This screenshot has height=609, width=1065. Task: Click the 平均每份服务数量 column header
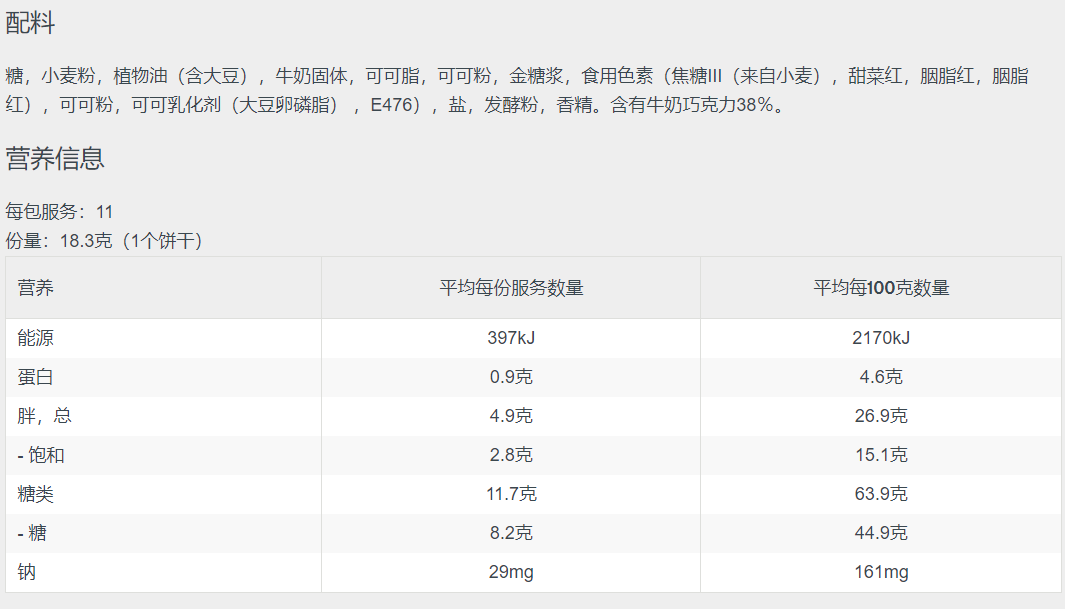[x=511, y=288]
